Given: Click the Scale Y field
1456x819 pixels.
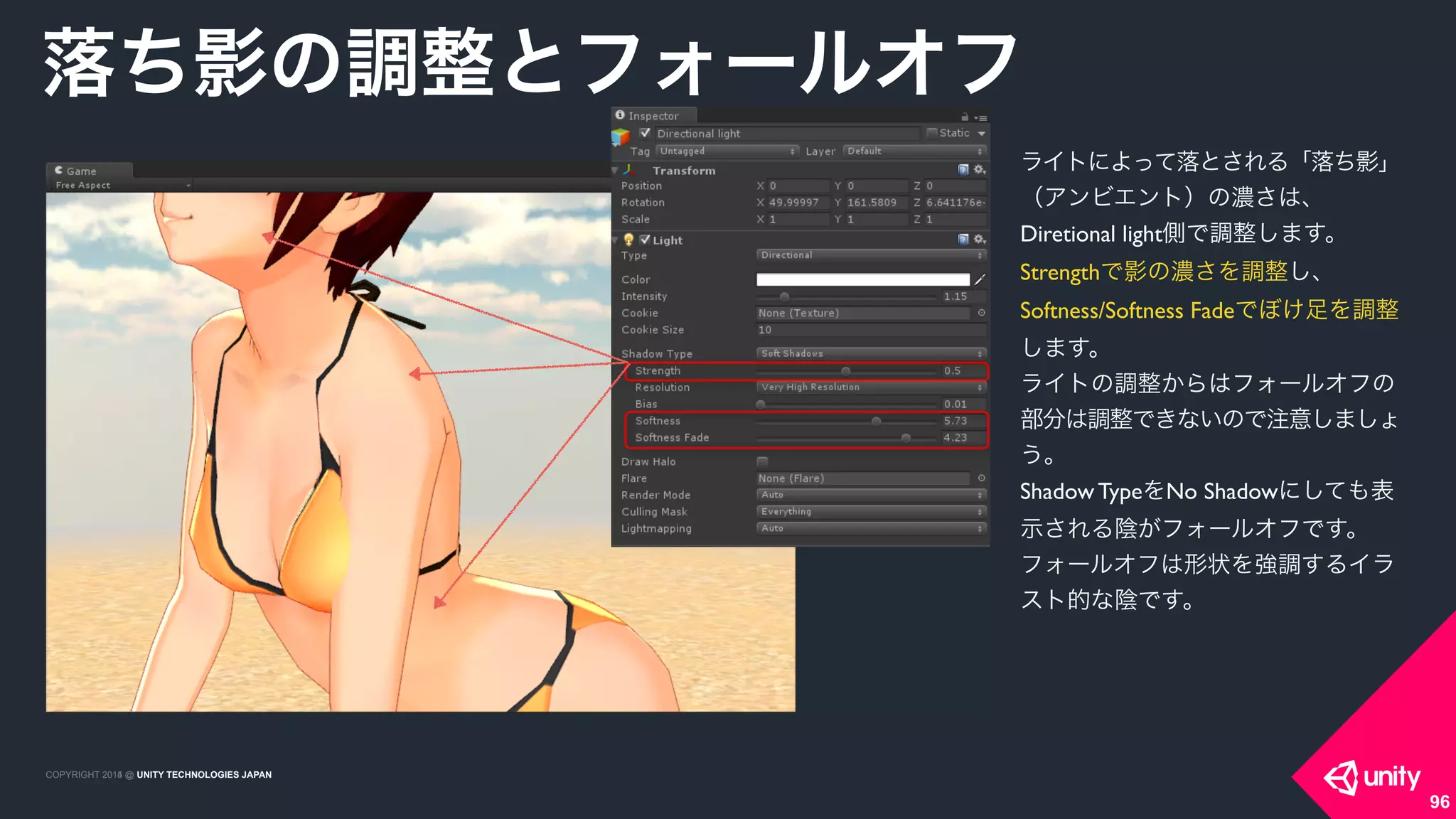Looking at the screenshot, I should coord(877,220).
